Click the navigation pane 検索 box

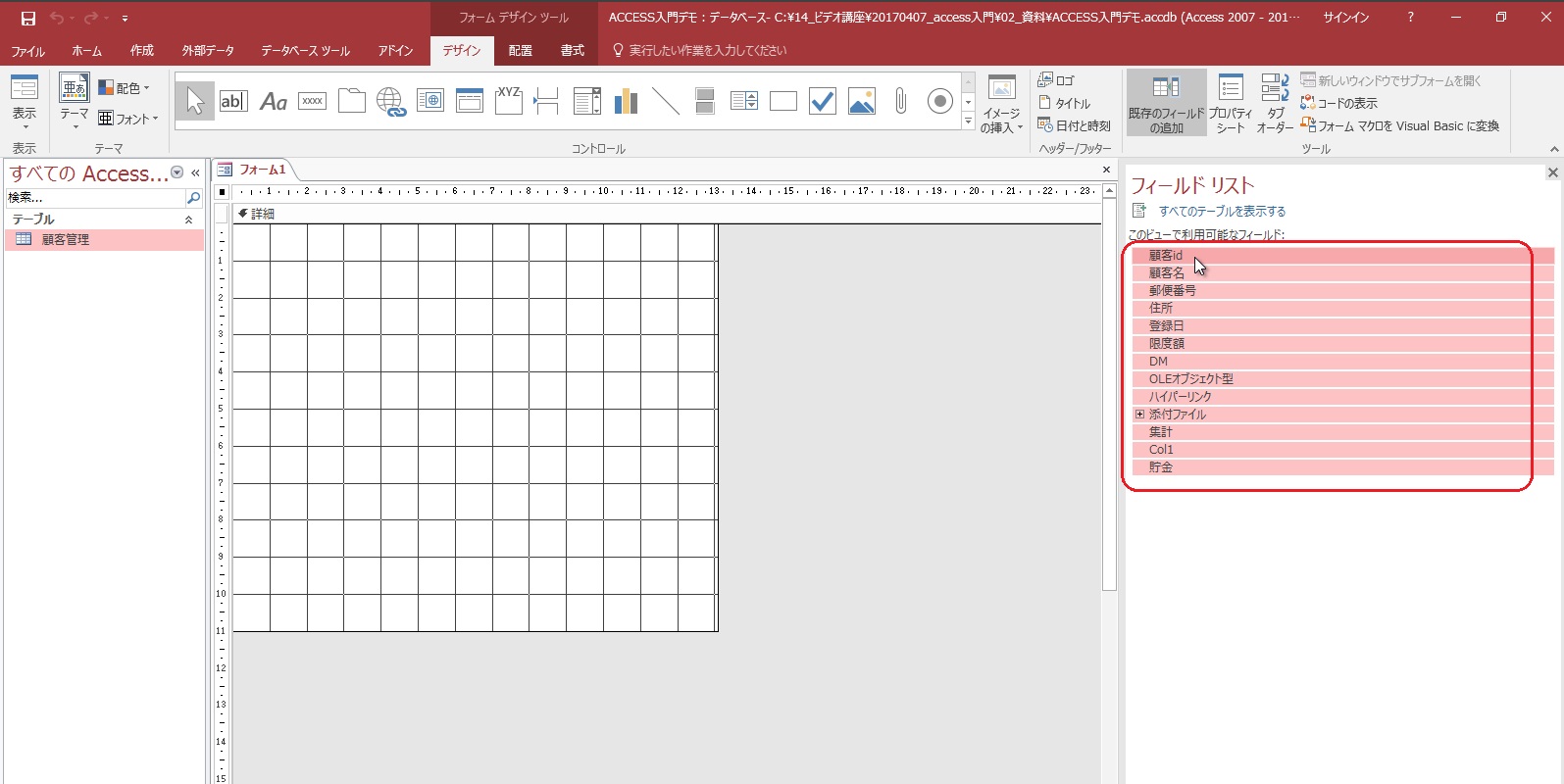point(95,198)
